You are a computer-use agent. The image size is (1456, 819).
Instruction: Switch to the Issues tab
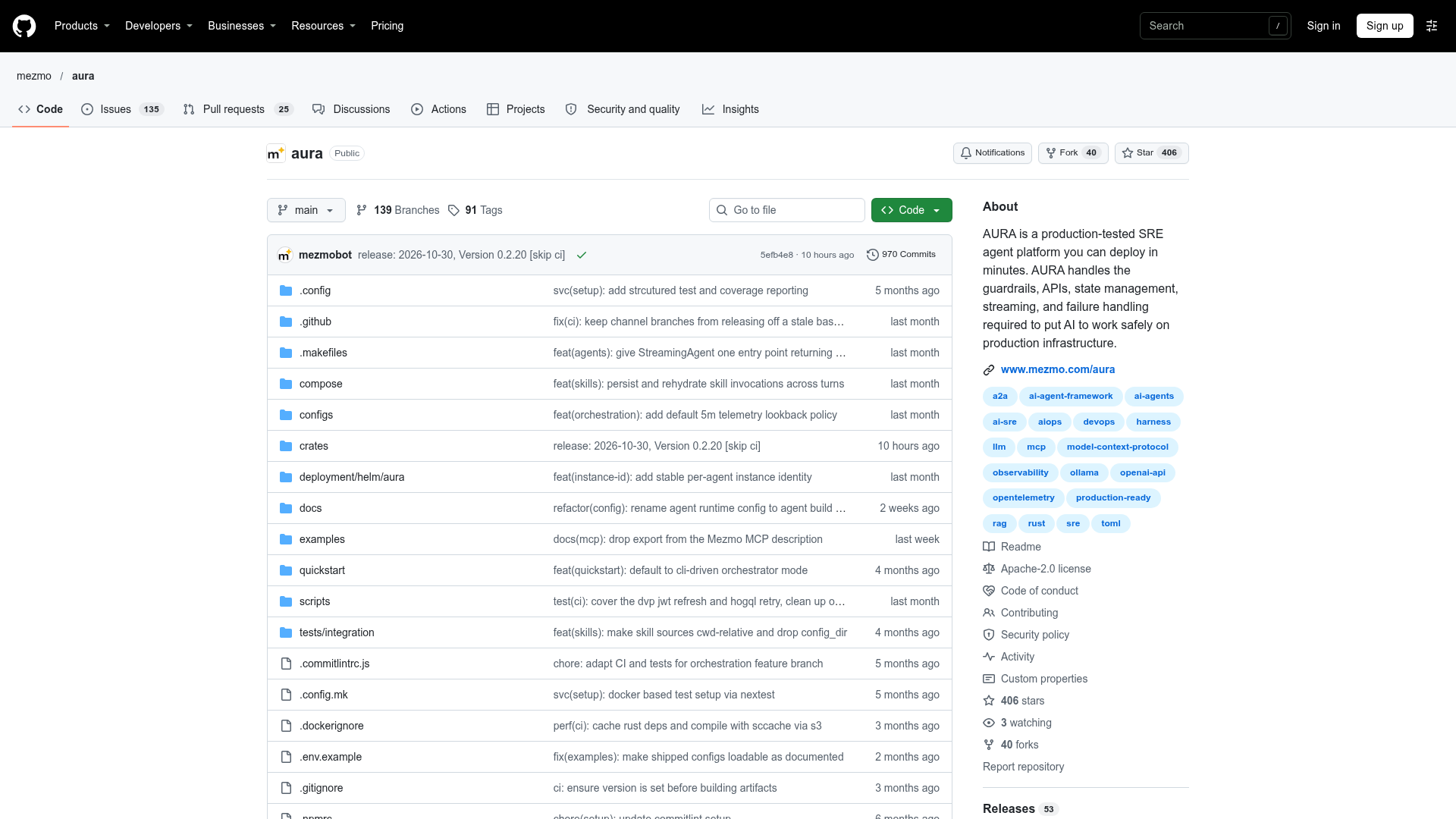point(122,109)
